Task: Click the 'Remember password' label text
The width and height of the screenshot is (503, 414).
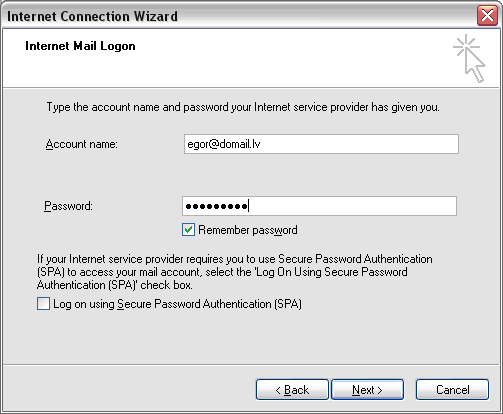Action: 248,230
